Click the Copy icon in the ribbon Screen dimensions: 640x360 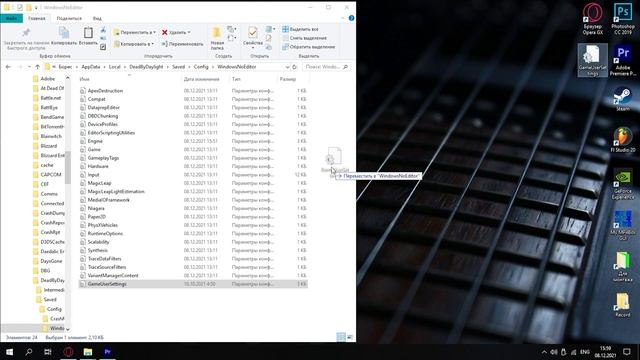[x=64, y=33]
